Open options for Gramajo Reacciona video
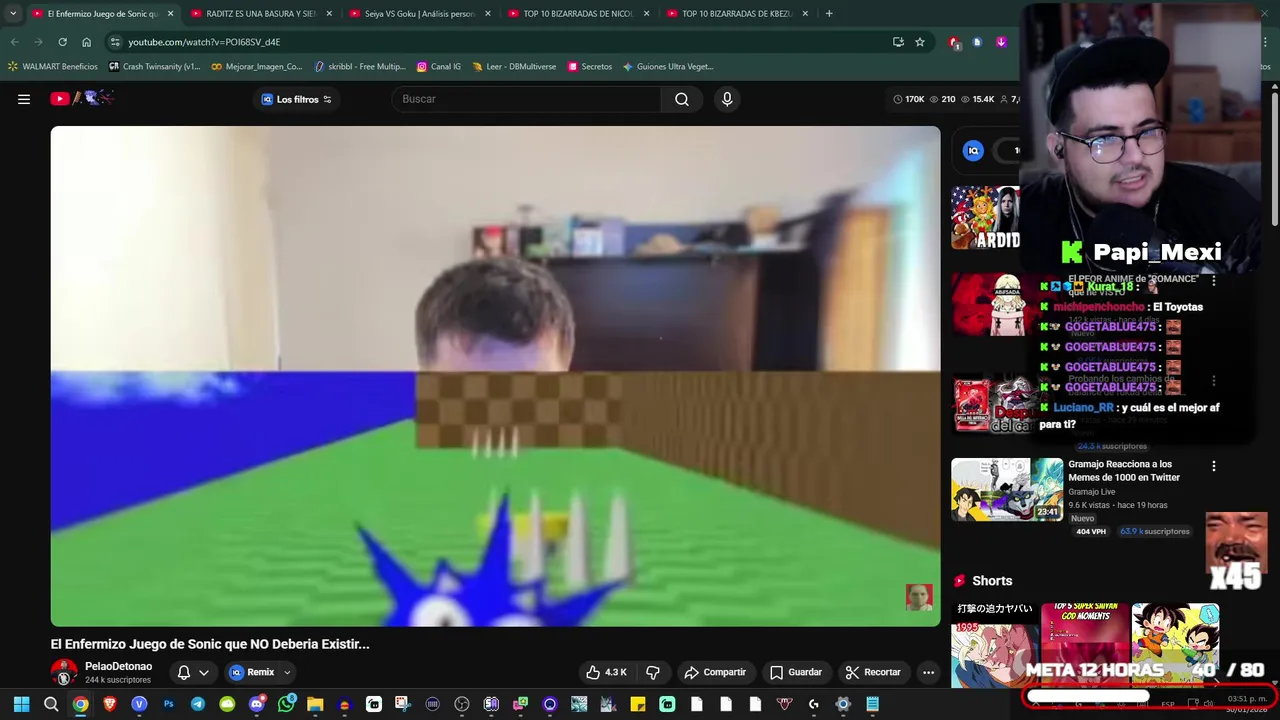Viewport: 1280px width, 720px height. click(x=1214, y=466)
